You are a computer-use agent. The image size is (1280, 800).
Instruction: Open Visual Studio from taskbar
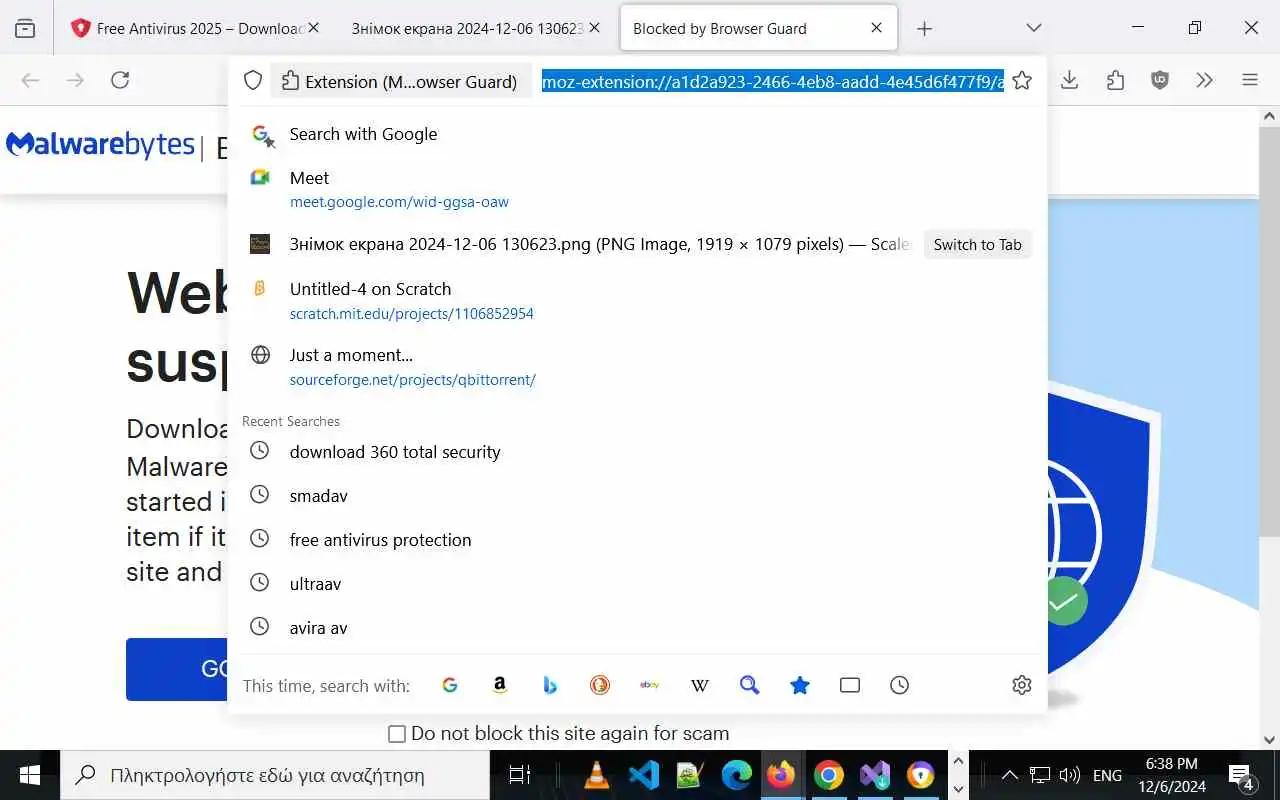pyautogui.click(x=875, y=775)
